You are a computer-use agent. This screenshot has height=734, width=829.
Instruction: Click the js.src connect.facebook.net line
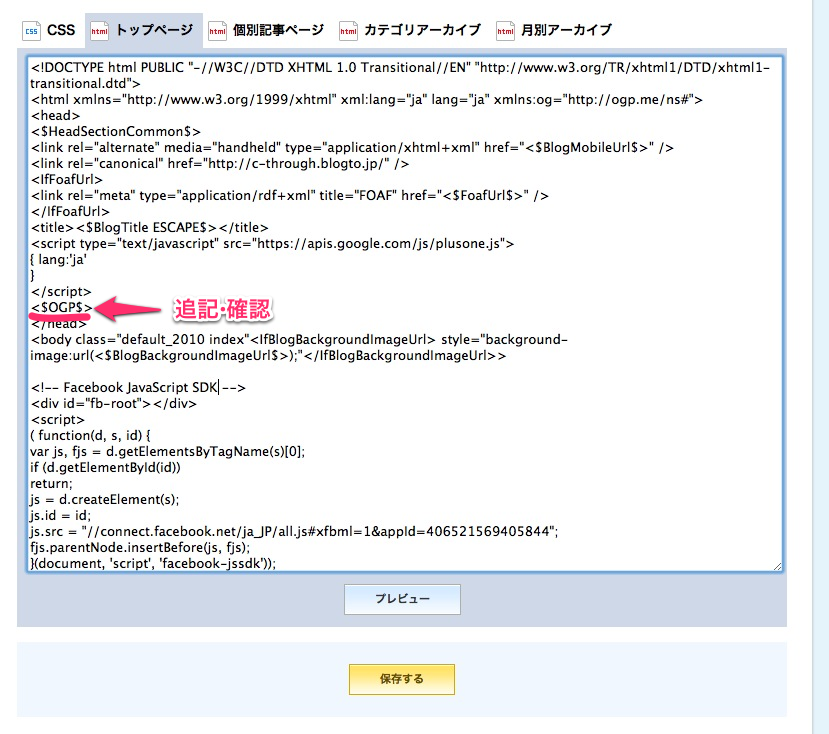coord(294,531)
